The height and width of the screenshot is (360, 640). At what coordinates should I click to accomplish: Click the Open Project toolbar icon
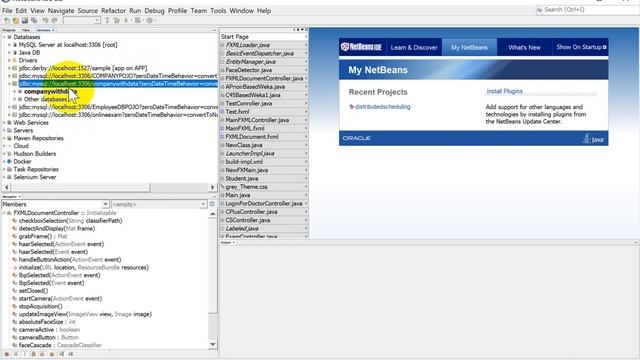[25, 20]
